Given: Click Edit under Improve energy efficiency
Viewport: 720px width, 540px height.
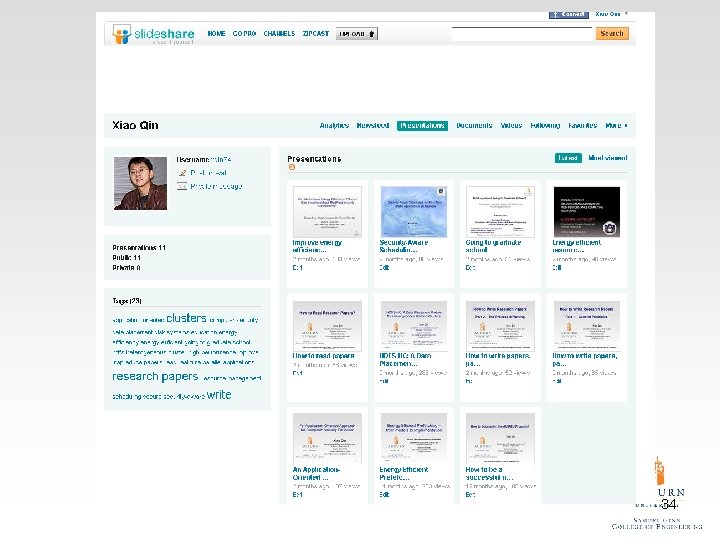Looking at the screenshot, I should (297, 268).
